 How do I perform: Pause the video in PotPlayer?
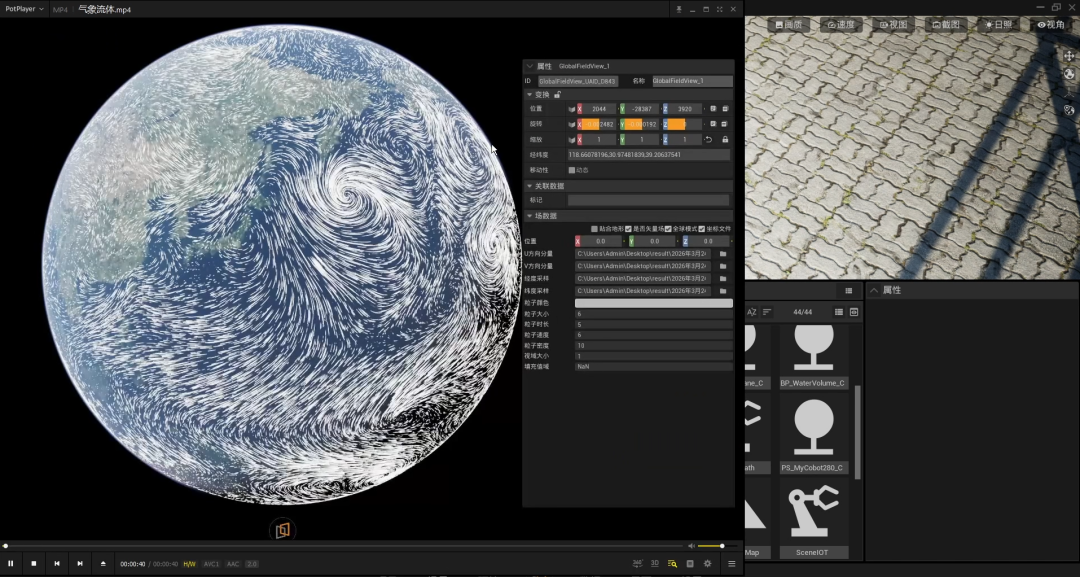10,563
